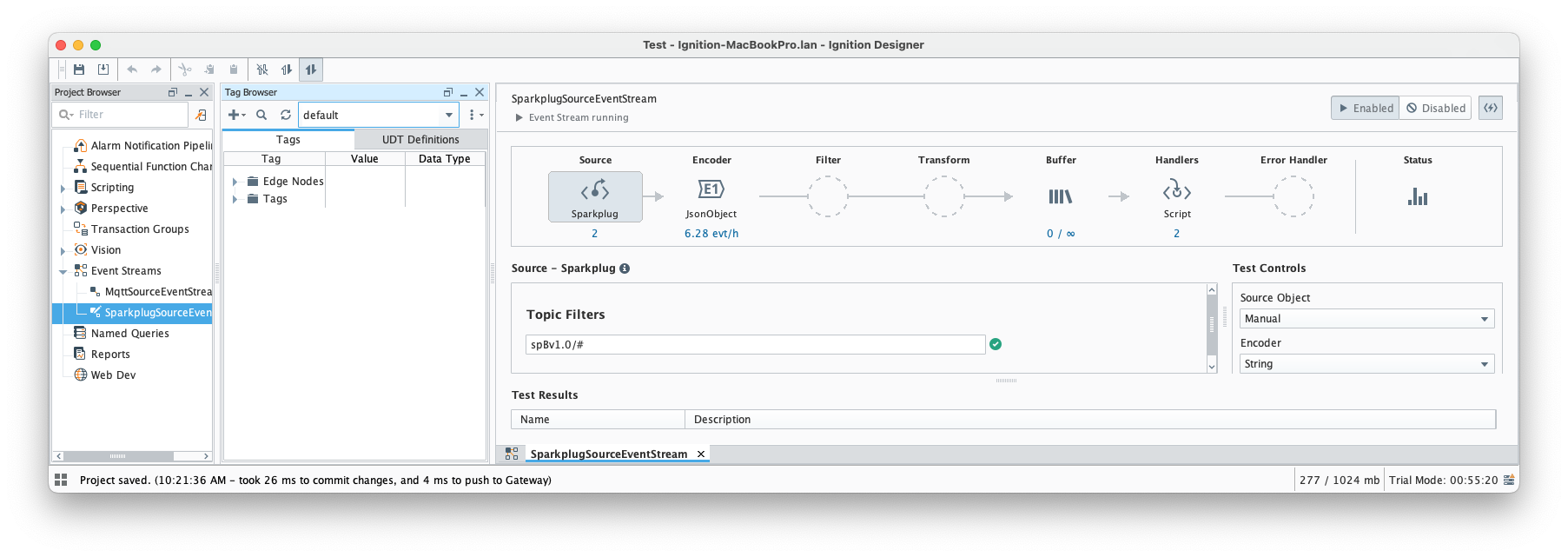Click the undo arrow in the toolbar
The height and width of the screenshot is (557, 1568).
click(x=132, y=70)
